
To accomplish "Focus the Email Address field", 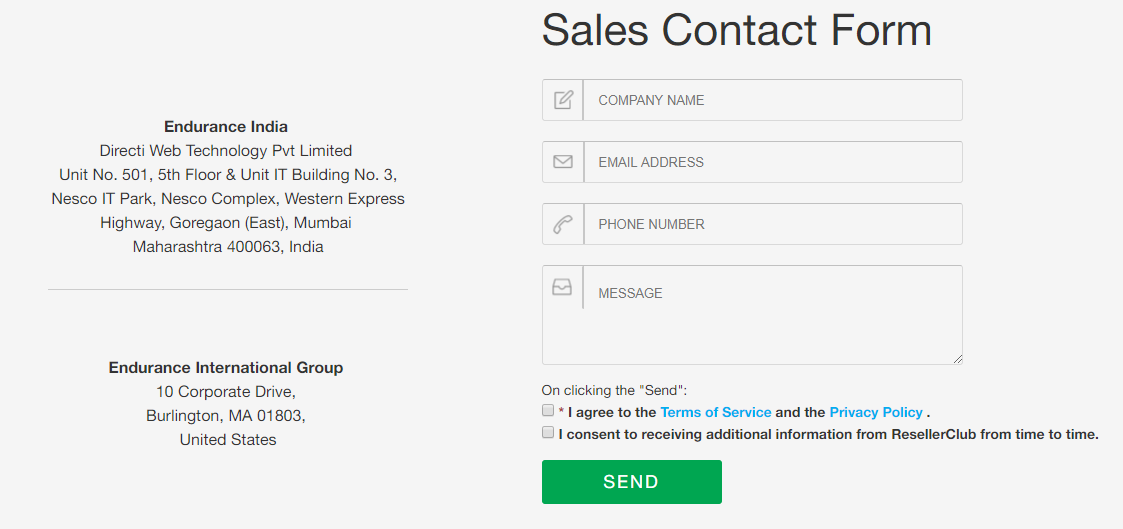I will click(x=772, y=162).
